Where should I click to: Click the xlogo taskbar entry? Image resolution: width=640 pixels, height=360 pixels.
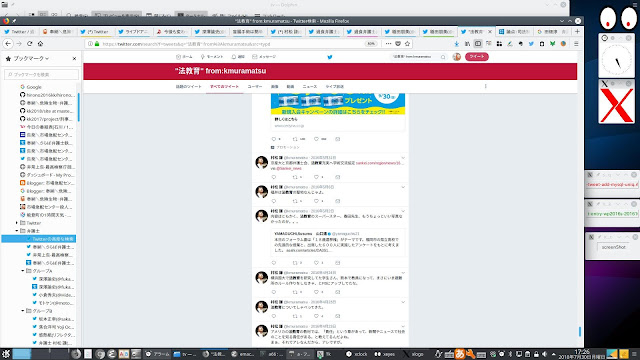click(414, 354)
